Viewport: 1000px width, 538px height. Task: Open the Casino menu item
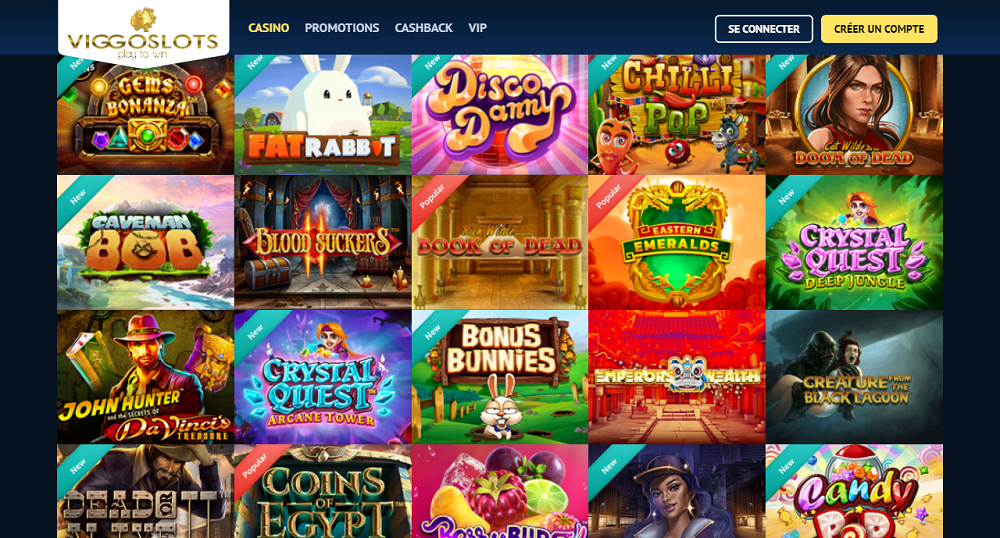268,28
